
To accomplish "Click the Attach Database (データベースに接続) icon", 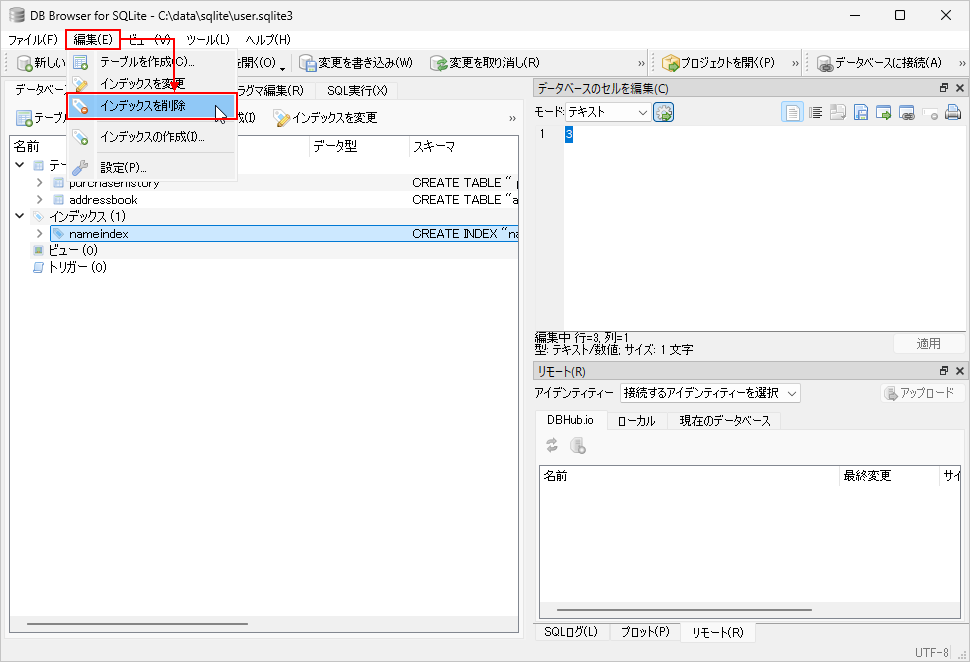I will tap(825, 63).
